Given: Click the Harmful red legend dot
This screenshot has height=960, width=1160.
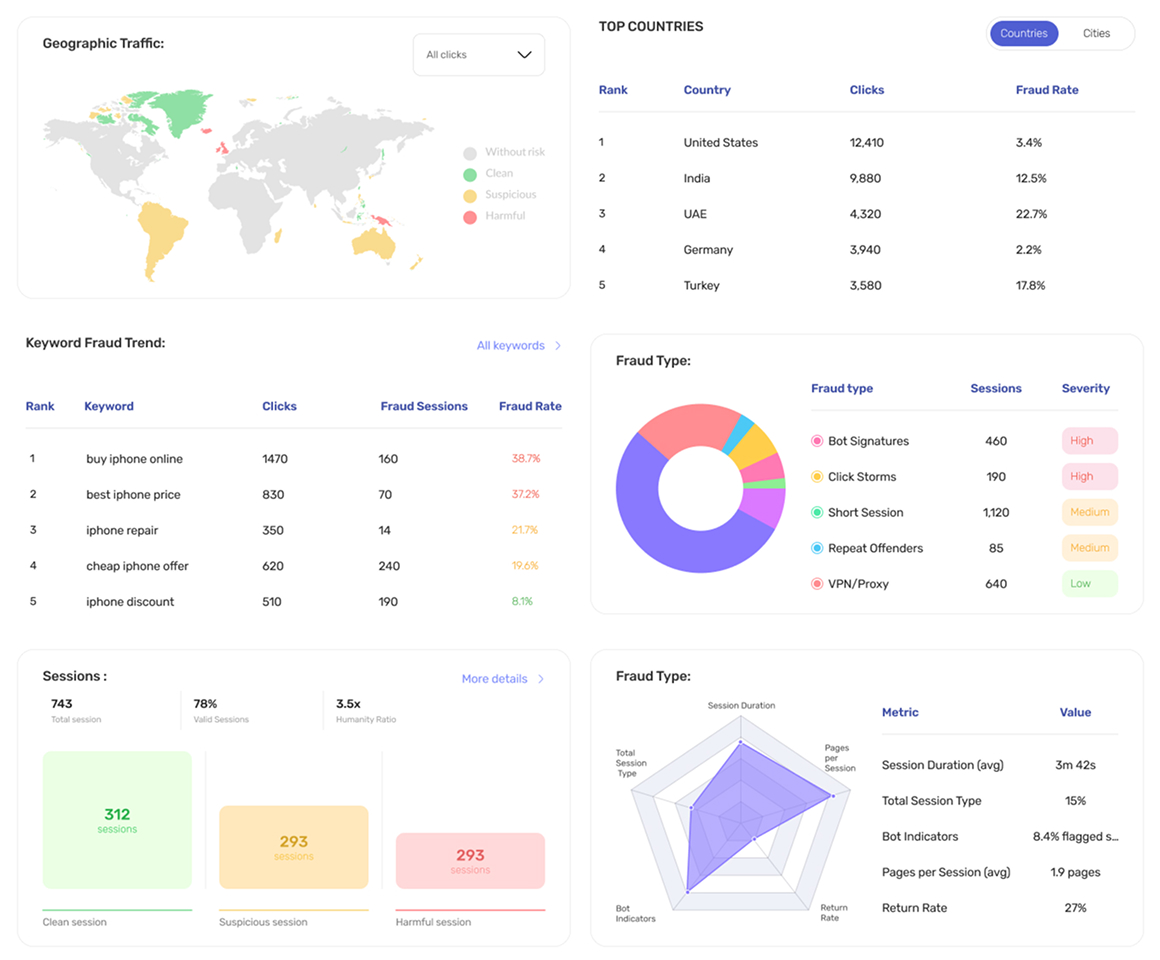Looking at the screenshot, I should click(470, 217).
